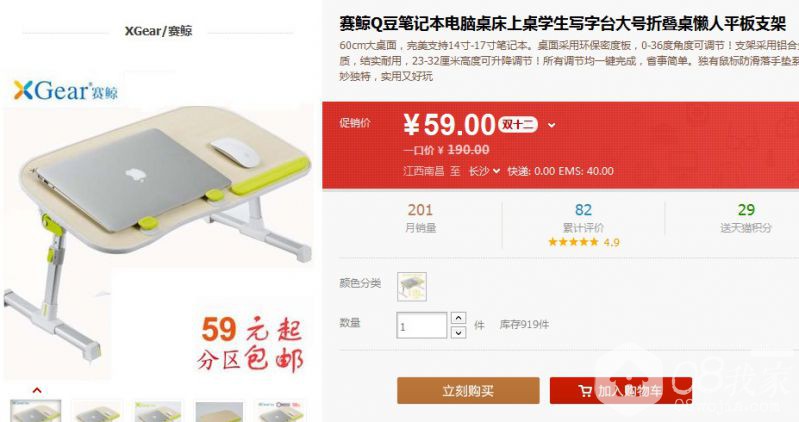Image resolution: width=799 pixels, height=422 pixels.
Task: Click the 送天猫积分 29 points link
Action: point(746,218)
